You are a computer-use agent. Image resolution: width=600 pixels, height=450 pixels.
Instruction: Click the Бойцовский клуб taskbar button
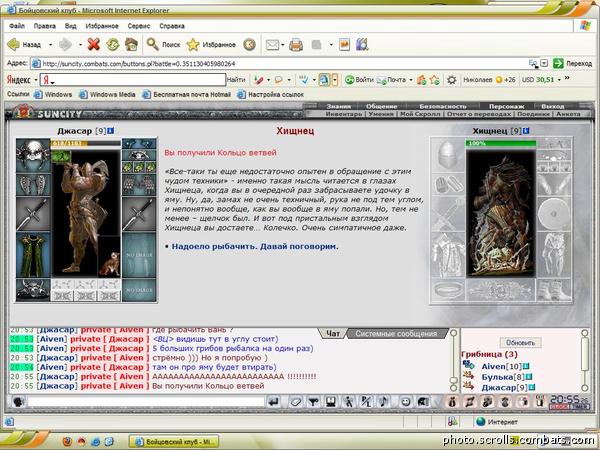(x=174, y=442)
